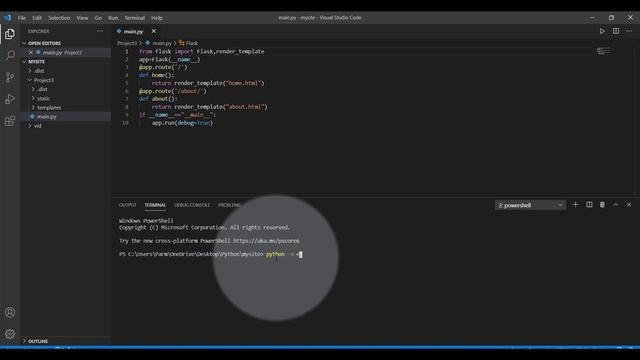This screenshot has height=360, width=640.
Task: Run the Python file with play icon
Action: [x=602, y=31]
